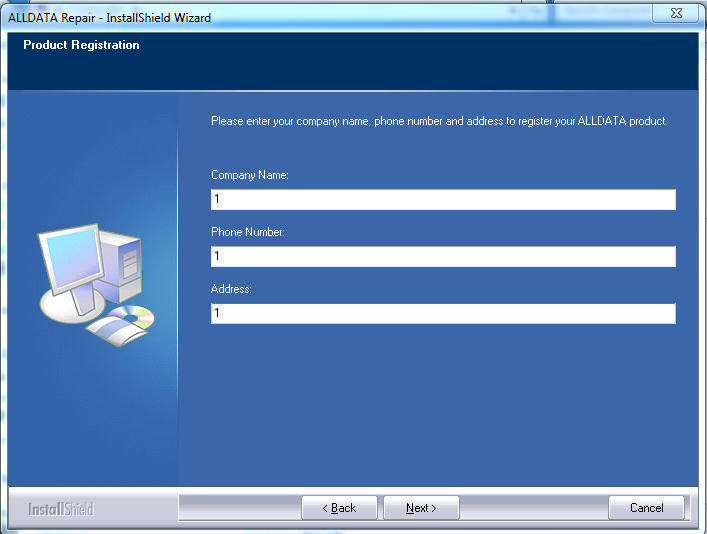Click the 'Product Registration' heading
This screenshot has width=707, height=534.
tap(81, 45)
